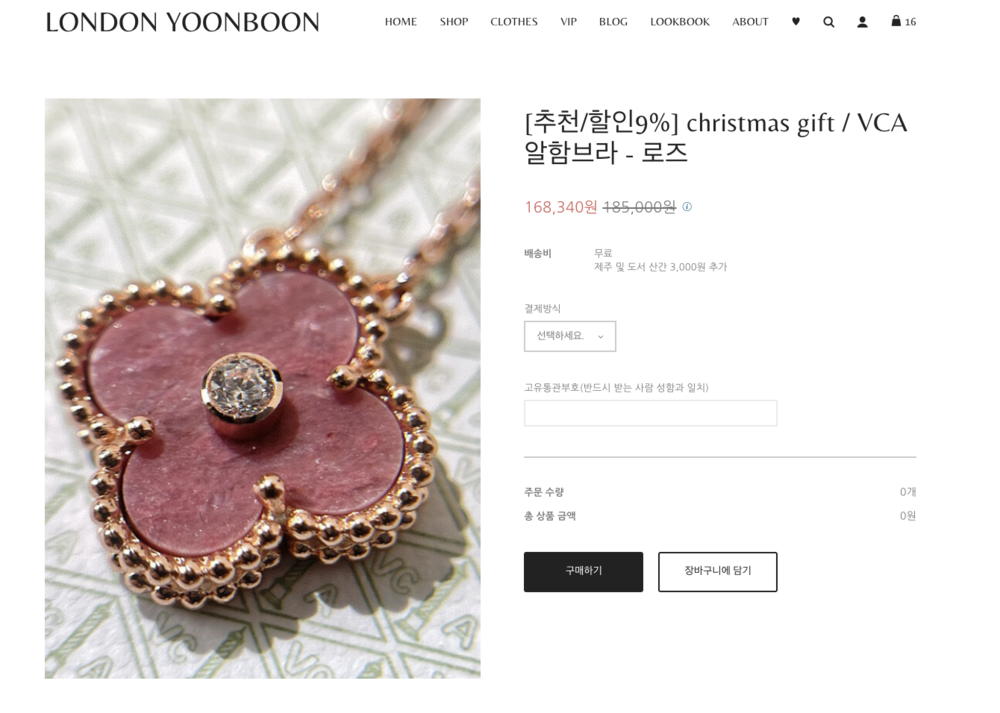Visit the LOOKBOOK page
This screenshot has height=713, width=1000.
pyautogui.click(x=680, y=22)
